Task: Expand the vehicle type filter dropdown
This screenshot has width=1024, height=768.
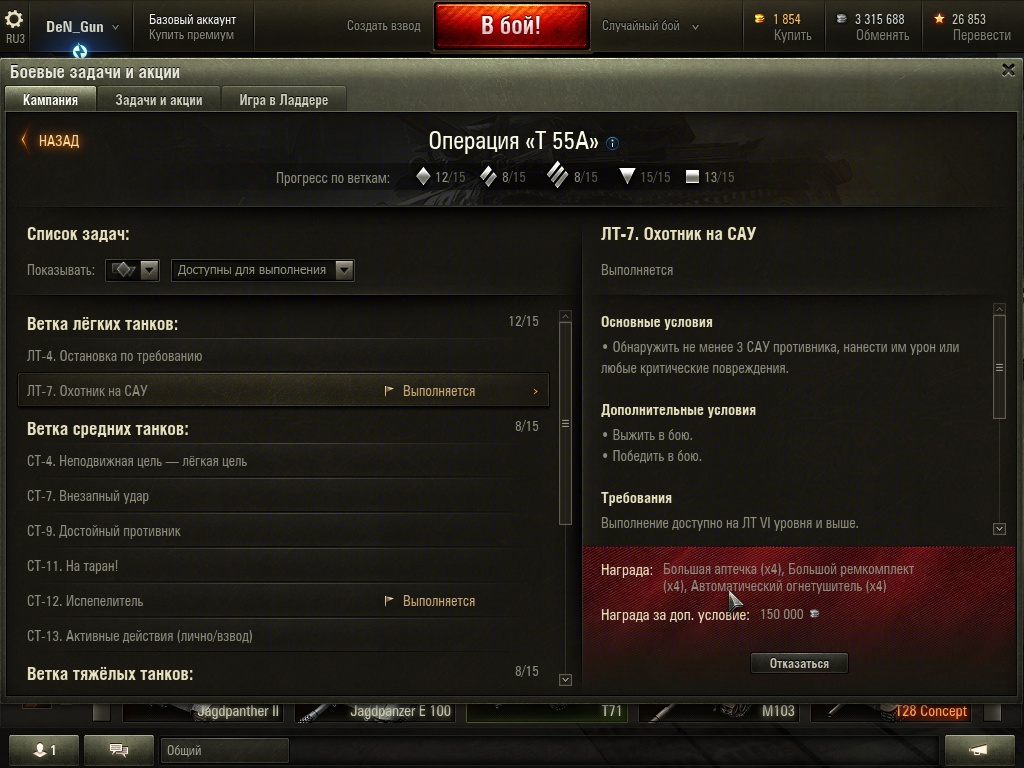Action: 132,270
